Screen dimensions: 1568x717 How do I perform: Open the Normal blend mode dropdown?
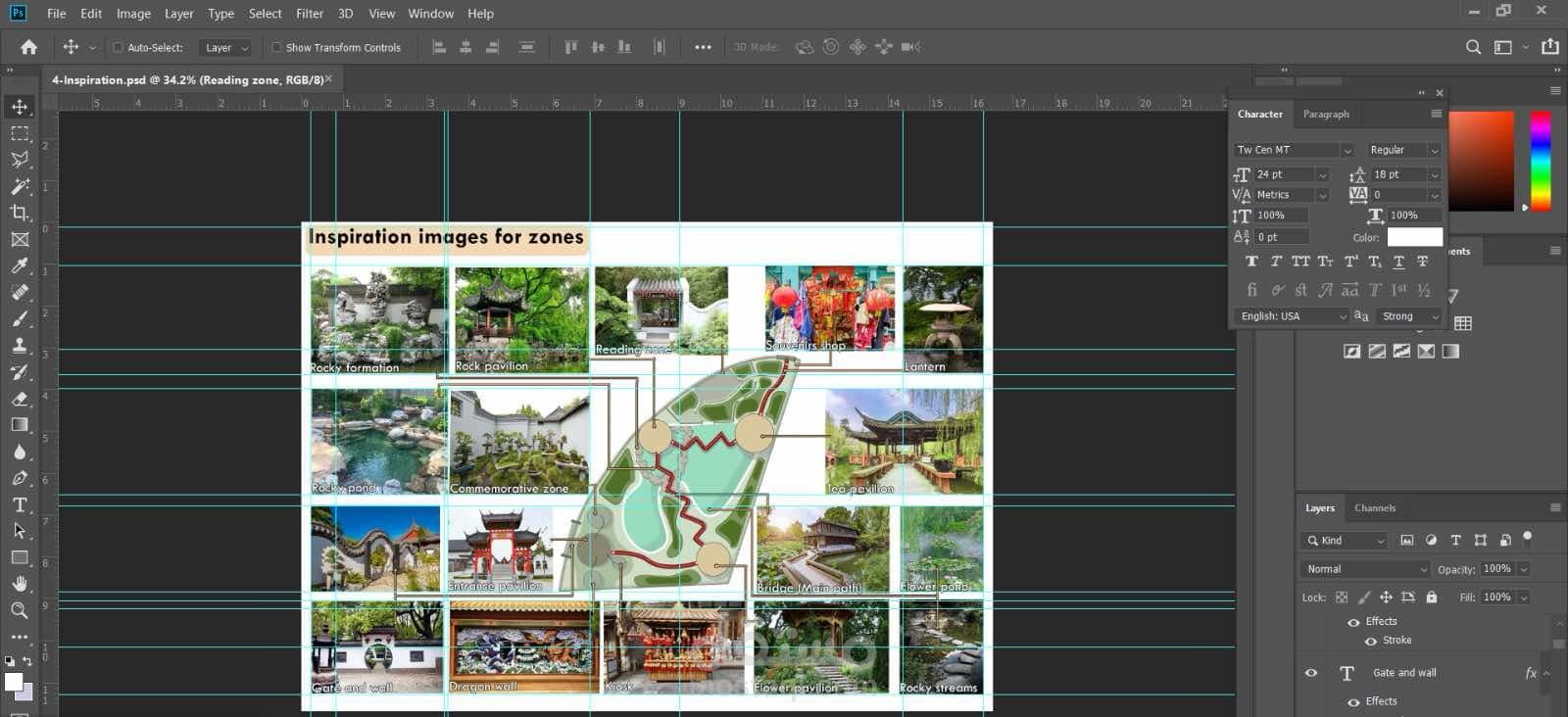point(1366,569)
